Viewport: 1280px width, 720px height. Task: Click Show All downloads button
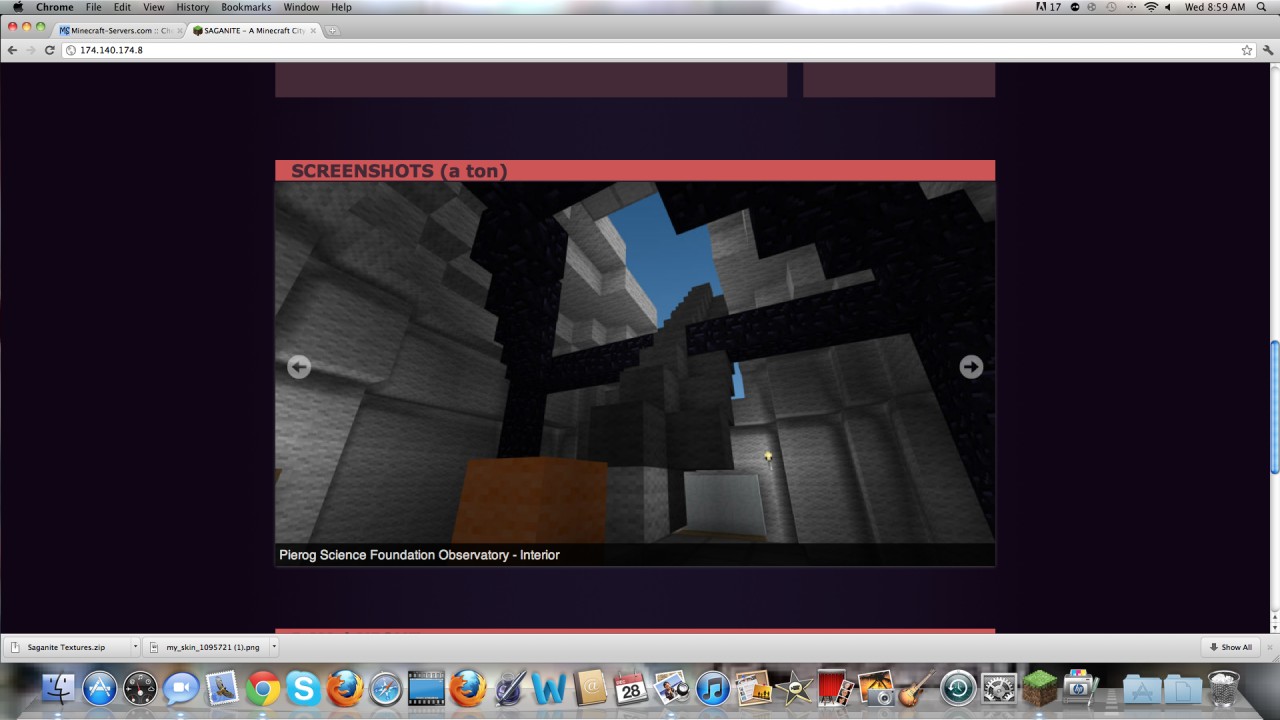tap(1230, 647)
